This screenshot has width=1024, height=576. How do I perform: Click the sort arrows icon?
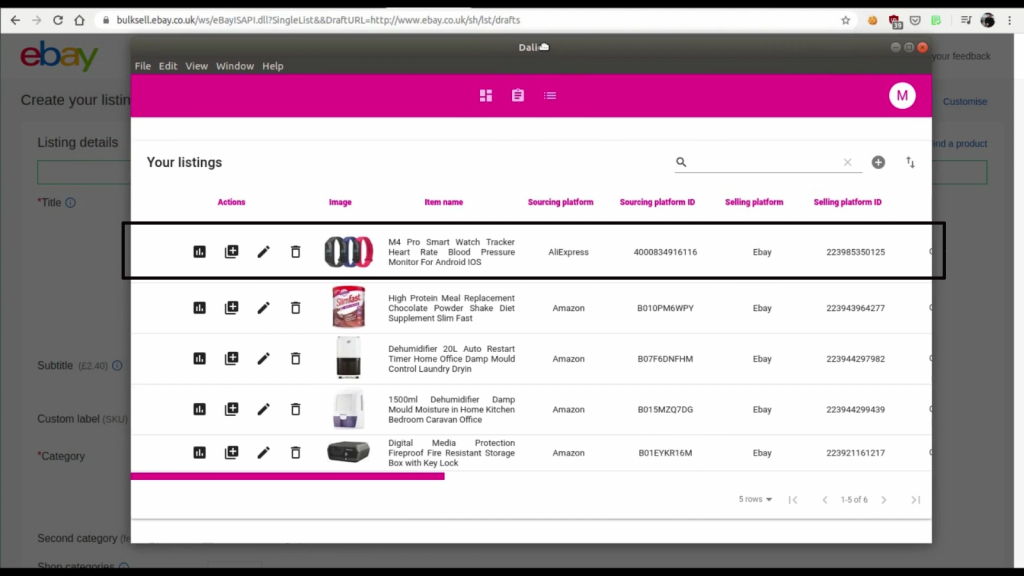910,162
